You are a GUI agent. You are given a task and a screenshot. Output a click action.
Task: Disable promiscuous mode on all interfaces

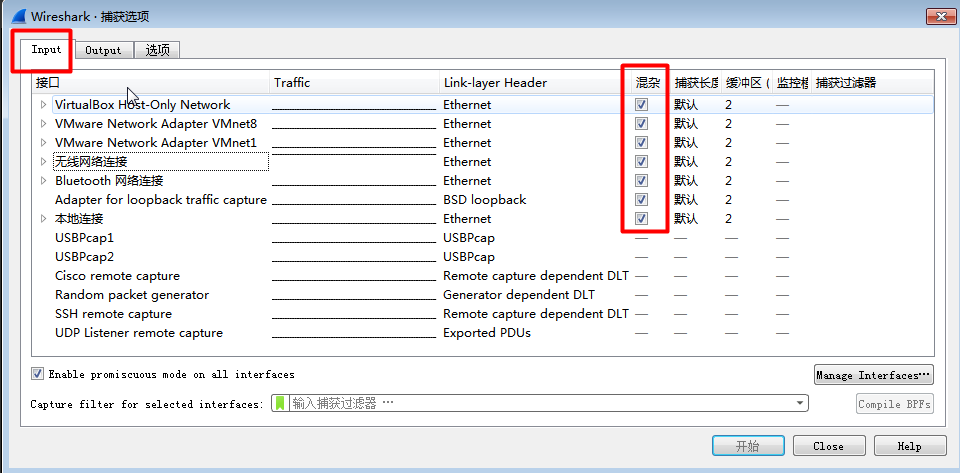tap(37, 374)
